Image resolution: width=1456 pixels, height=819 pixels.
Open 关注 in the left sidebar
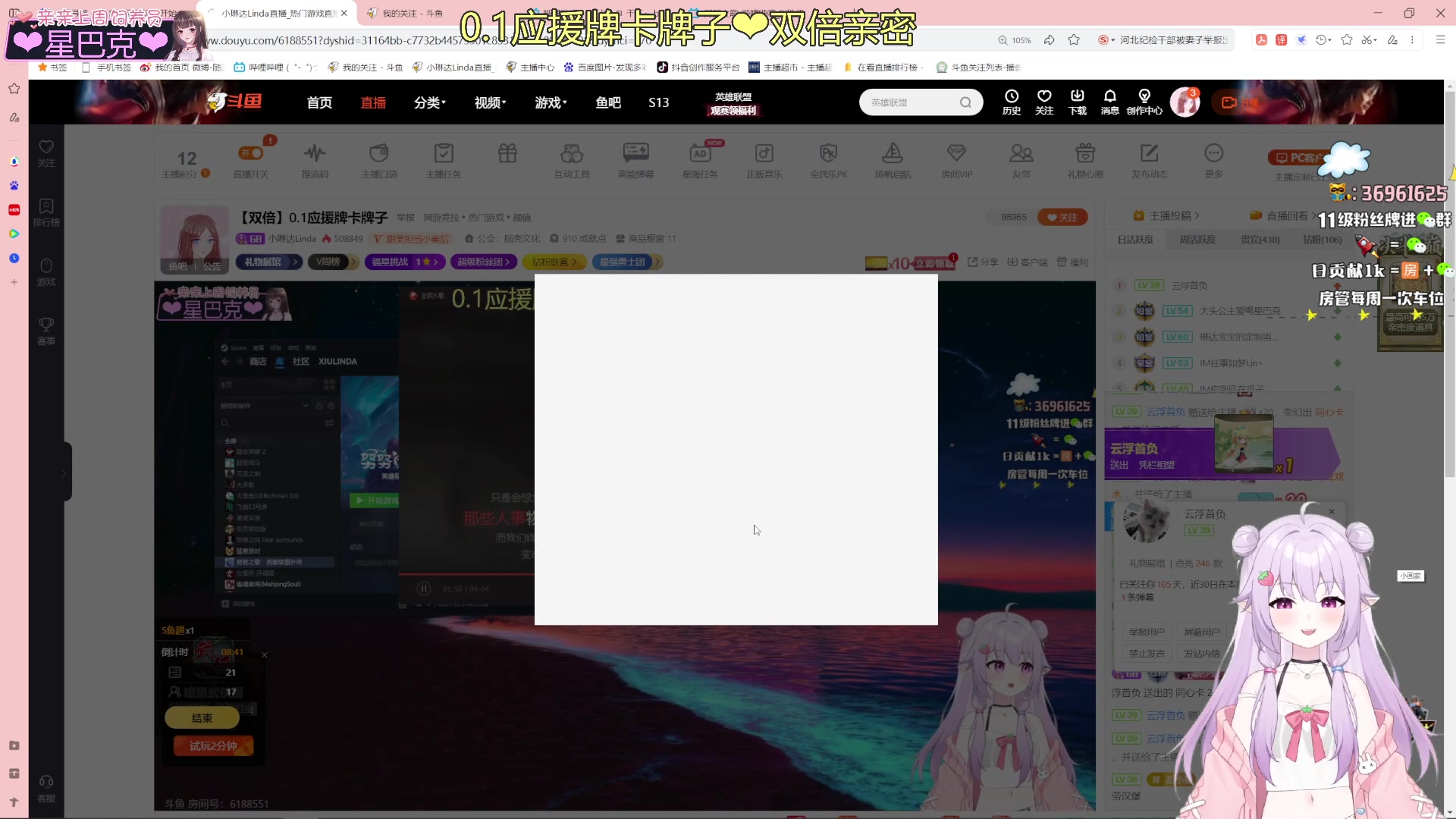(x=46, y=153)
